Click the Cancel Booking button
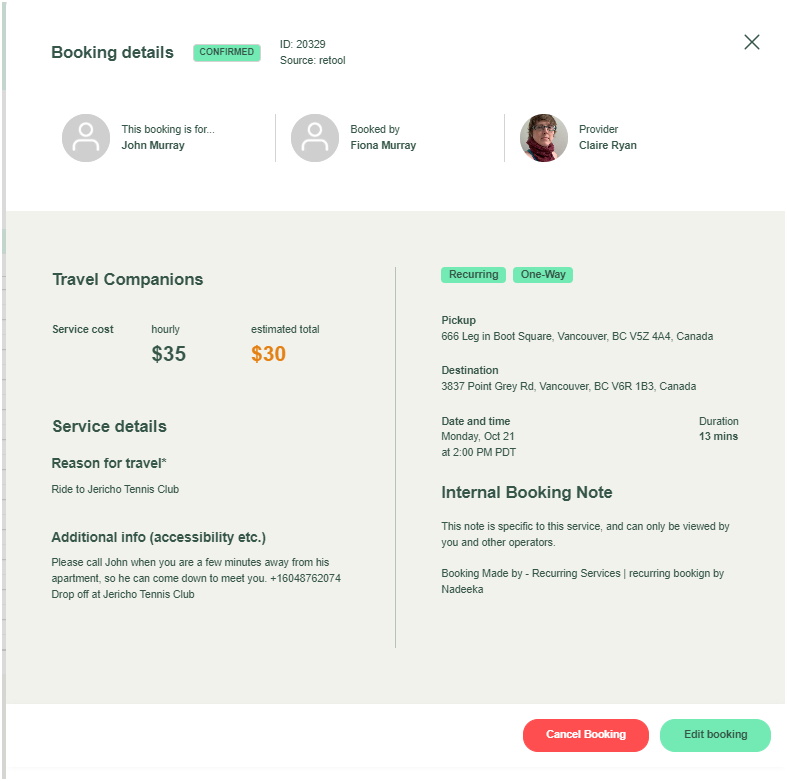 pyautogui.click(x=585, y=735)
